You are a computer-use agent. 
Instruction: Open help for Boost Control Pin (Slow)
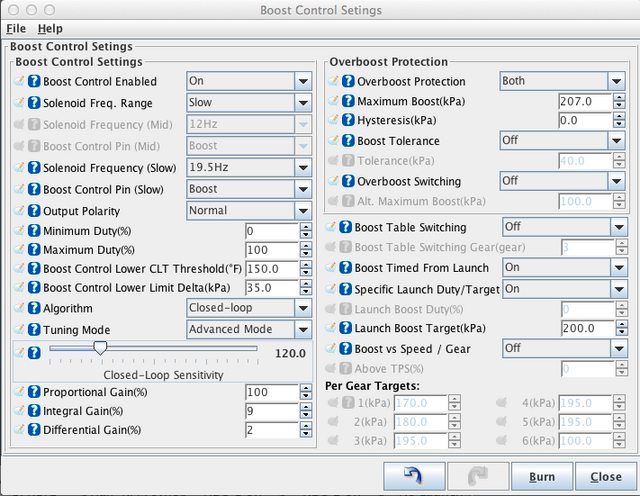pyautogui.click(x=34, y=189)
